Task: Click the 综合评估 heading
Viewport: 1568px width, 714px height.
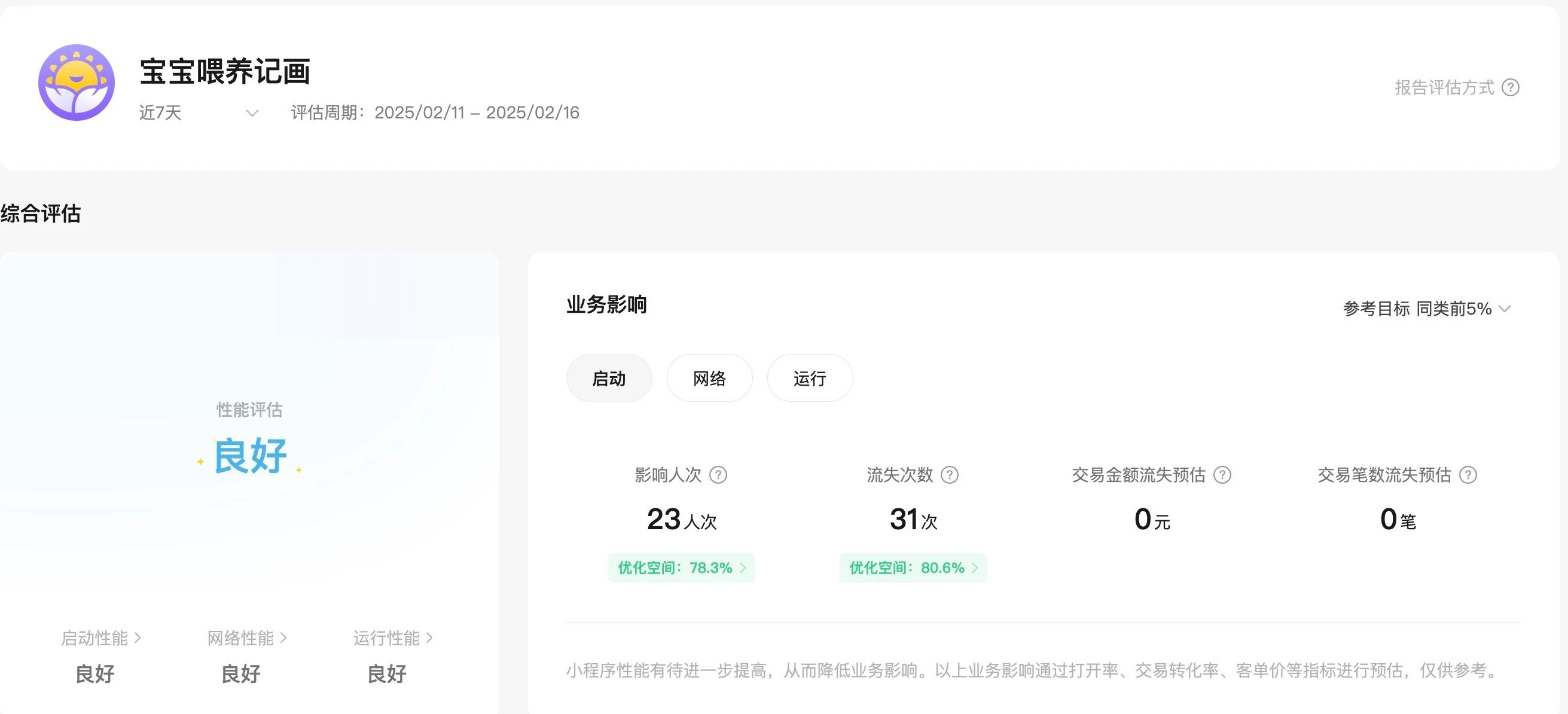Action: coord(40,213)
